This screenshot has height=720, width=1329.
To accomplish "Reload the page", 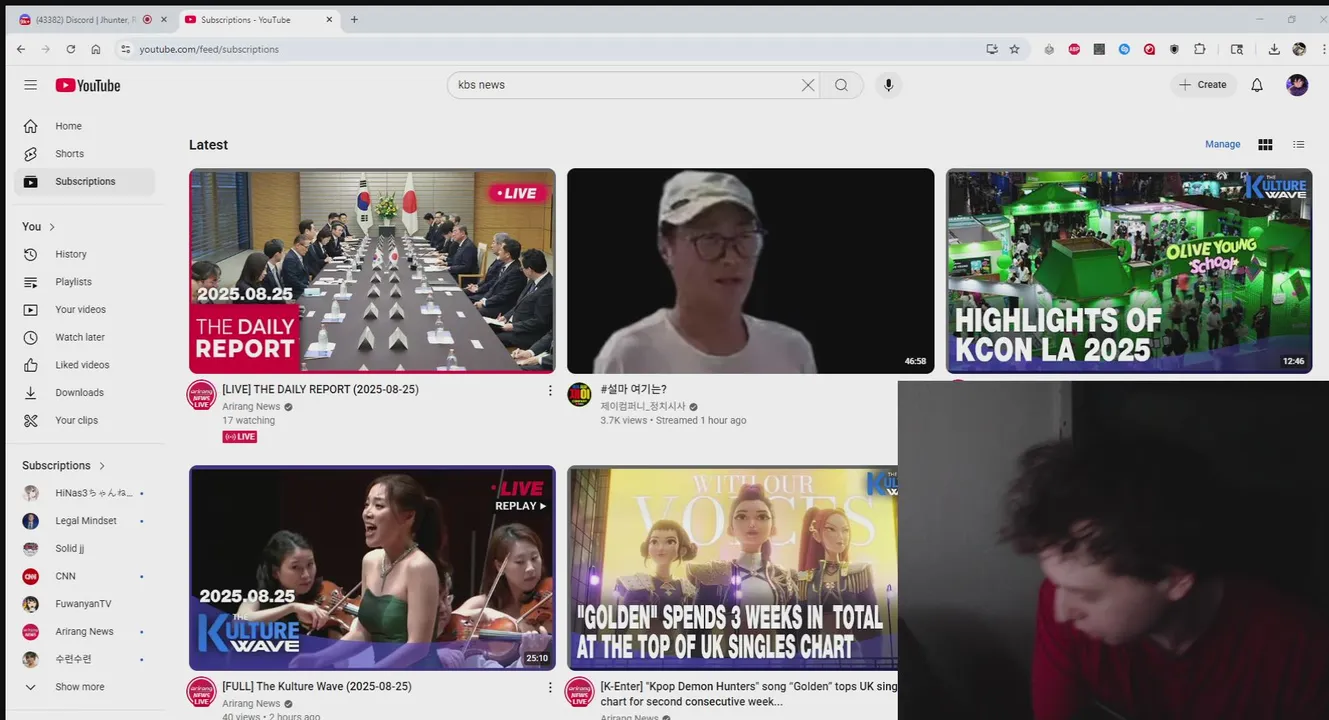I will click(71, 49).
